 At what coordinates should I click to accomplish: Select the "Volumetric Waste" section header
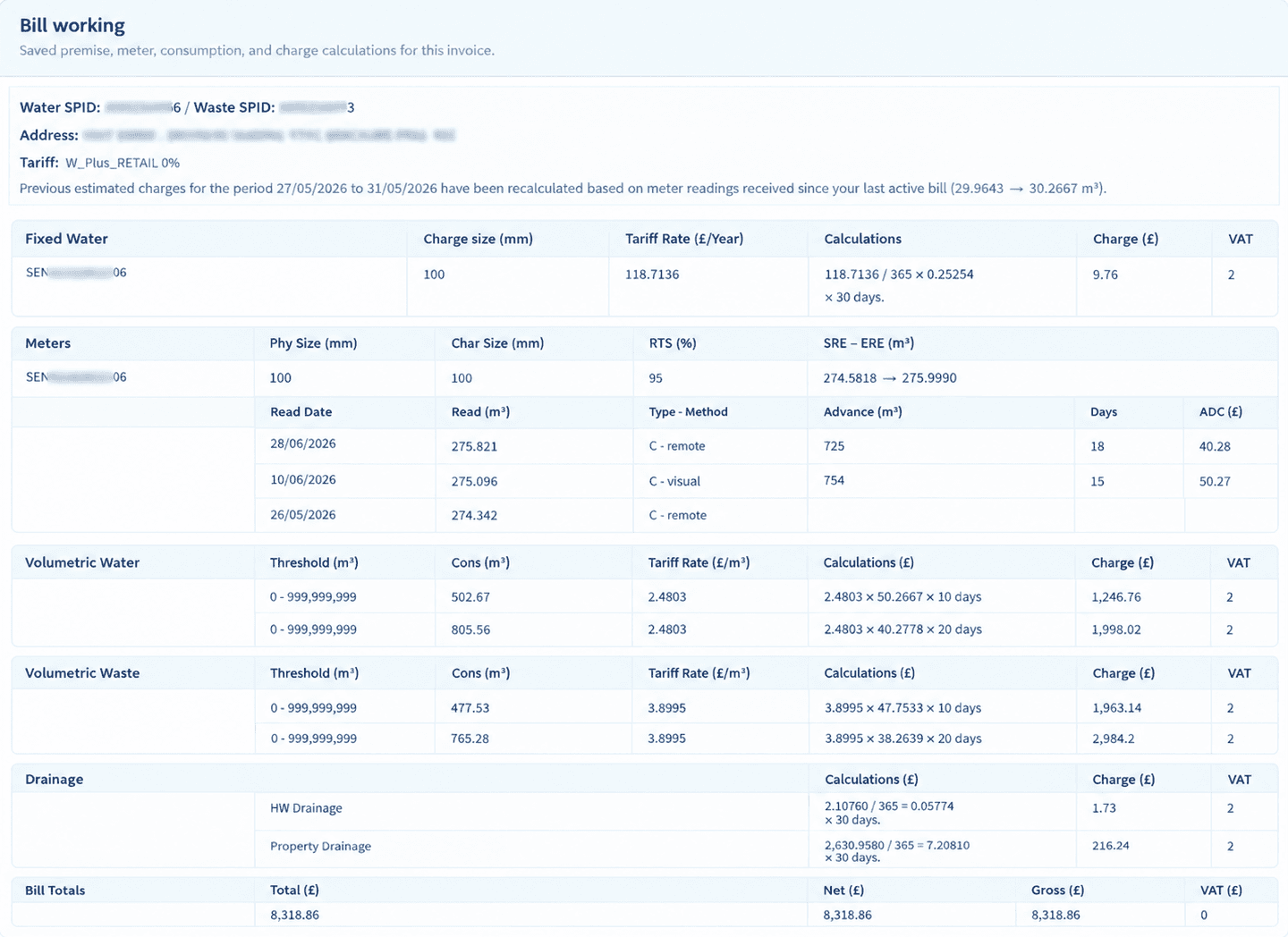click(x=82, y=673)
